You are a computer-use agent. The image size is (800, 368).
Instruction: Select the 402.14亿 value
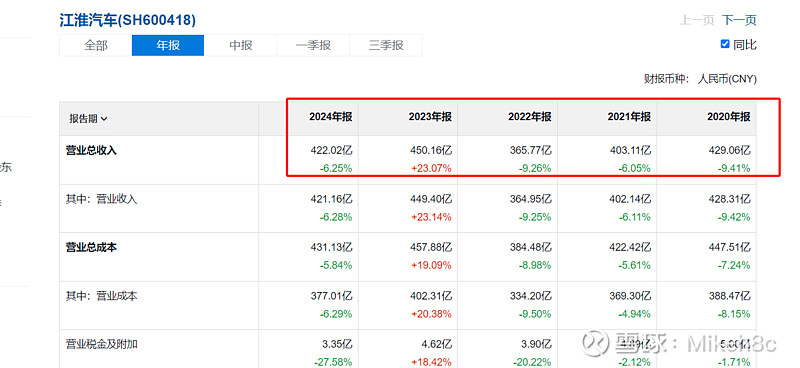point(630,199)
